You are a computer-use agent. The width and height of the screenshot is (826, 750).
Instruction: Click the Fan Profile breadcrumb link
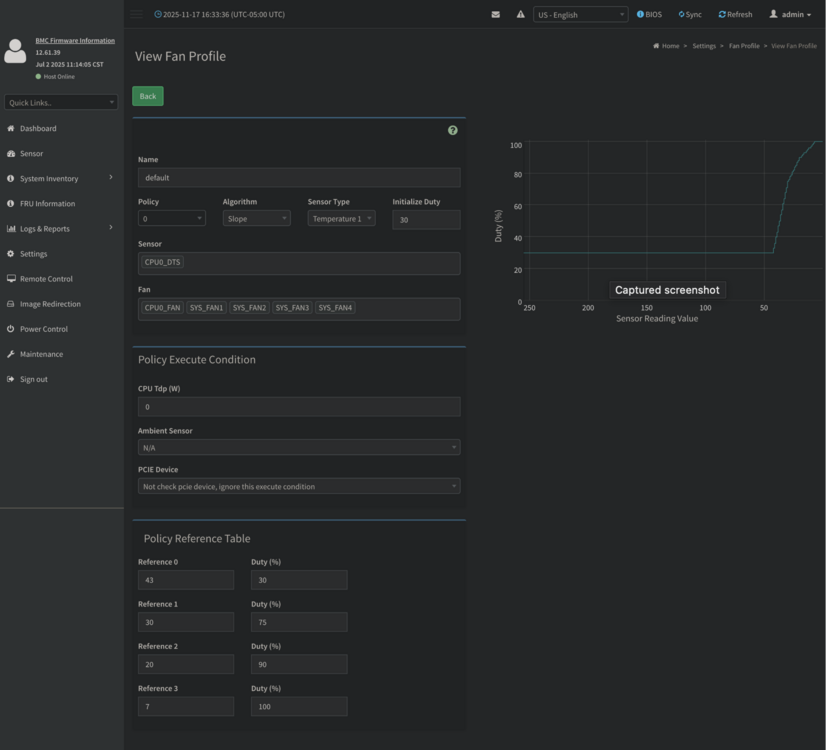click(744, 46)
